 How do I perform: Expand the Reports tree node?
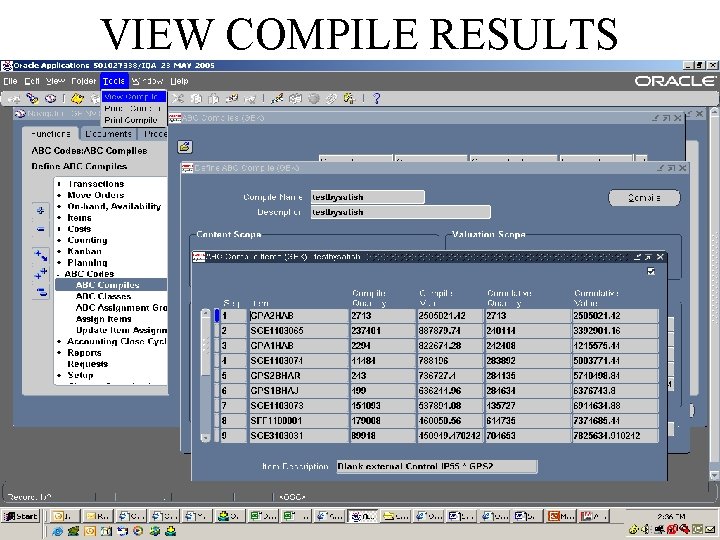(59, 353)
